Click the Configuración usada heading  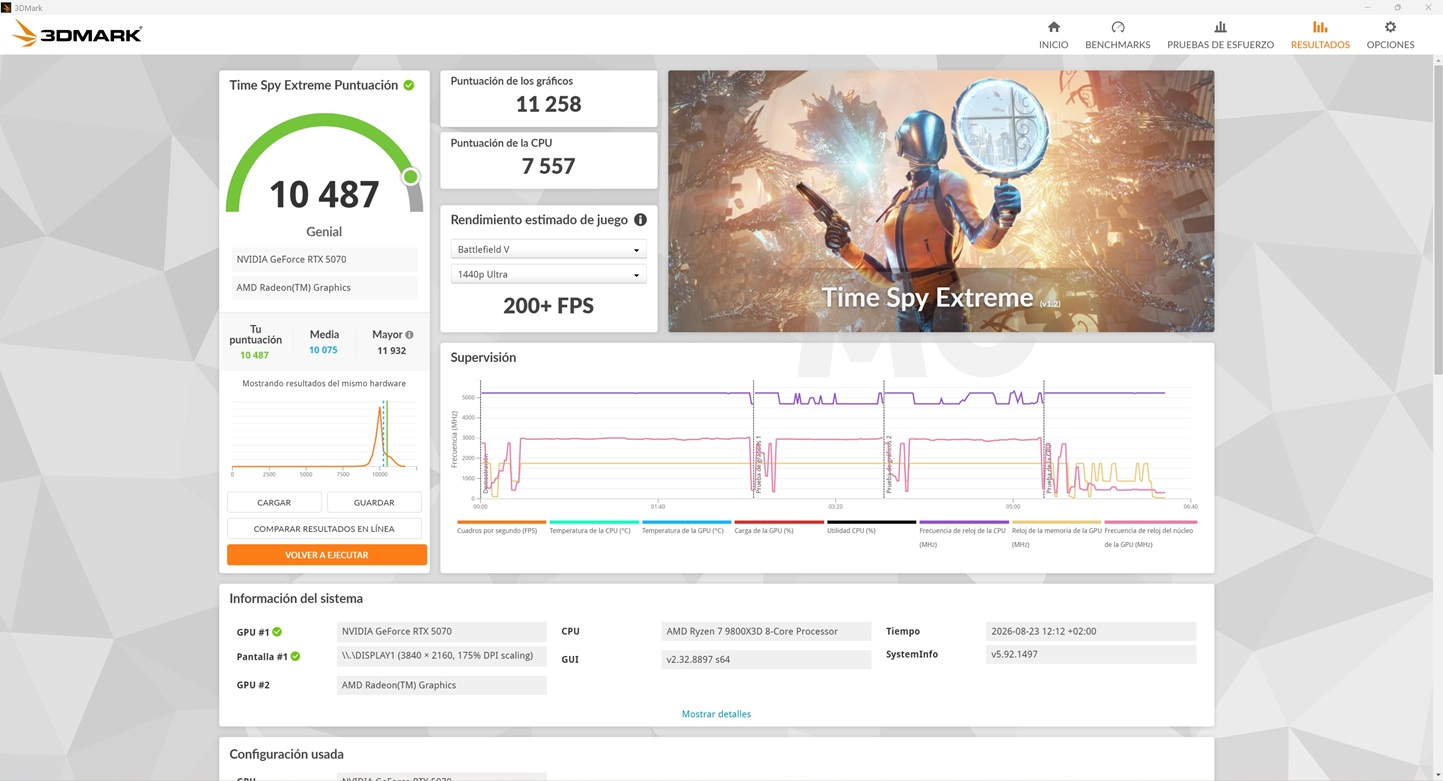click(286, 754)
